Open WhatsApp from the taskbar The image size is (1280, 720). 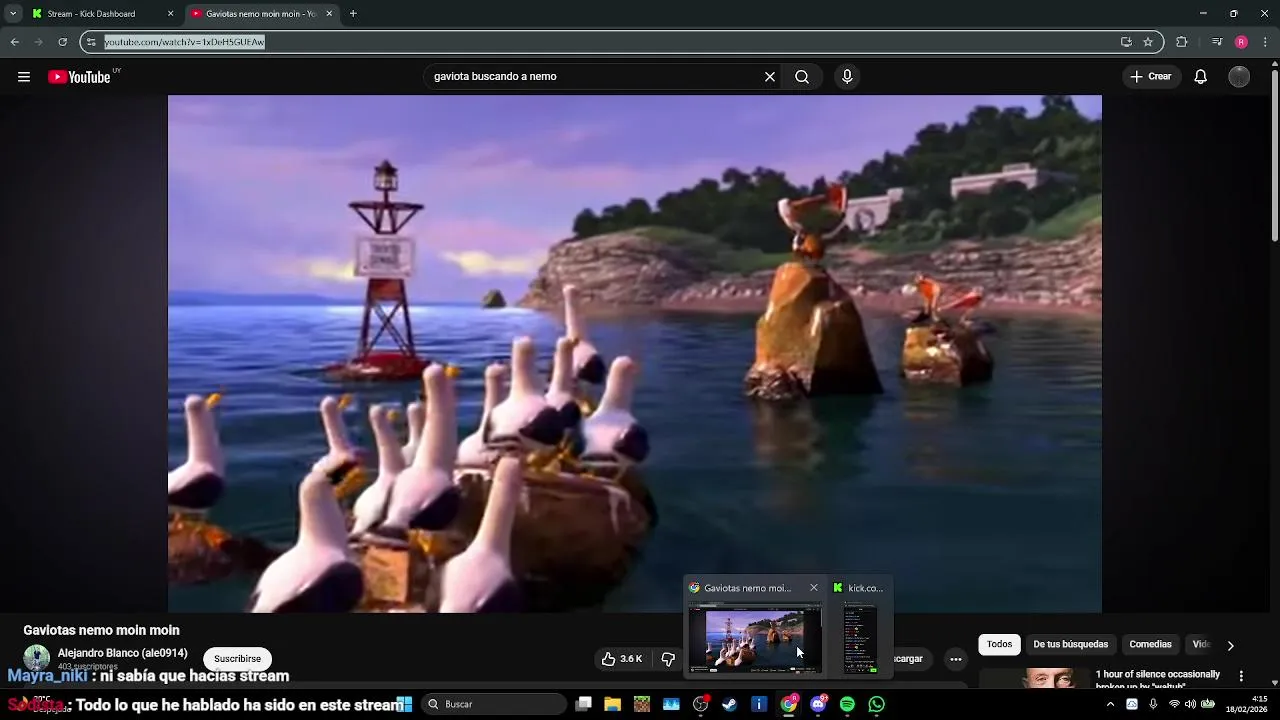pyautogui.click(x=877, y=704)
